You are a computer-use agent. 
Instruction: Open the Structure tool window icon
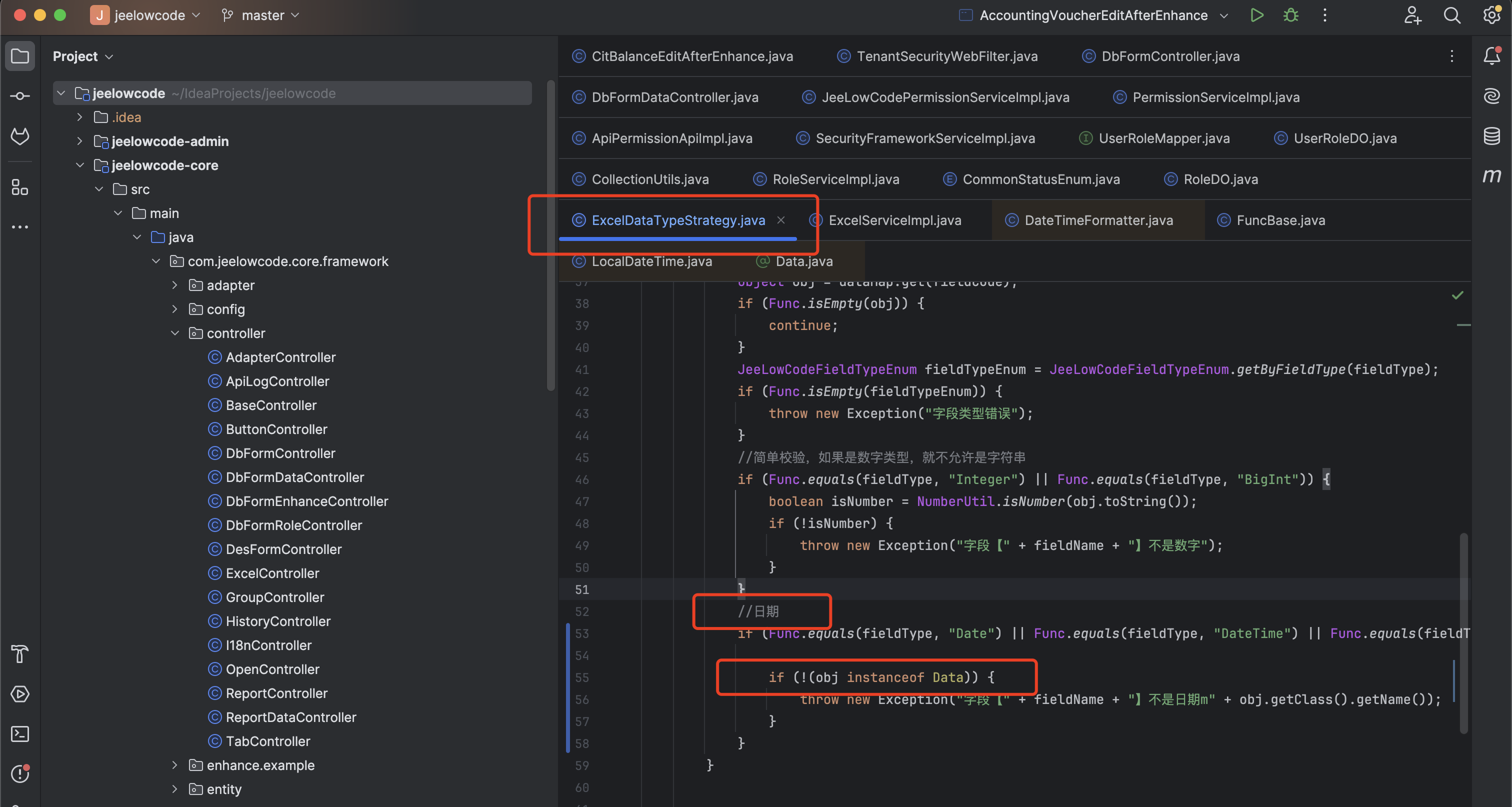coord(20,187)
